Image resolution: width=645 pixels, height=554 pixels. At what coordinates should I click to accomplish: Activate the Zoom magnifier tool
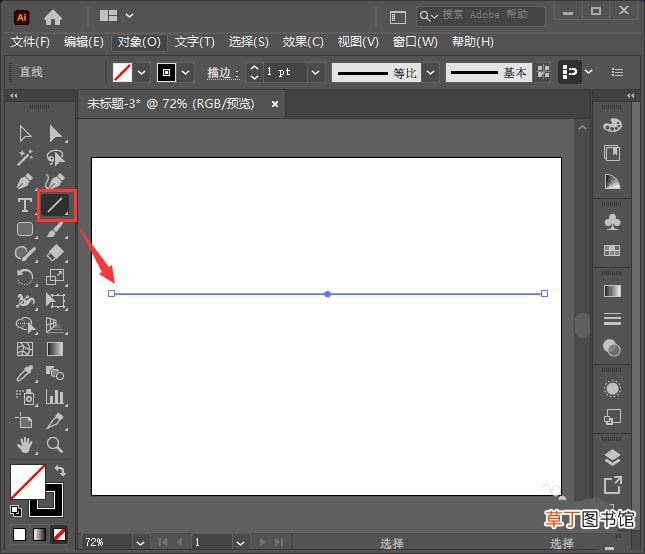55,445
